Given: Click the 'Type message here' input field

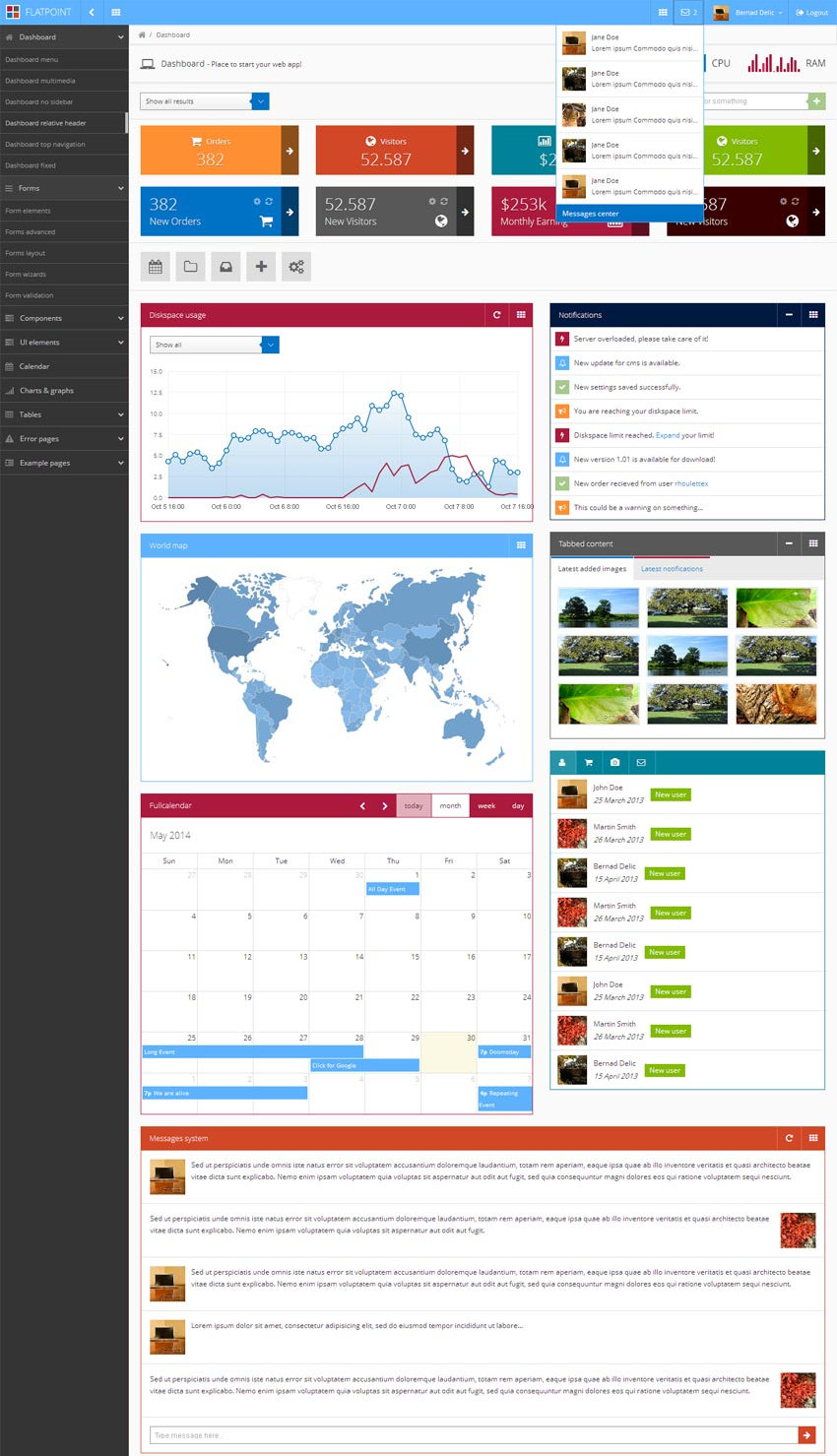Looking at the screenshot, I should (x=473, y=1435).
